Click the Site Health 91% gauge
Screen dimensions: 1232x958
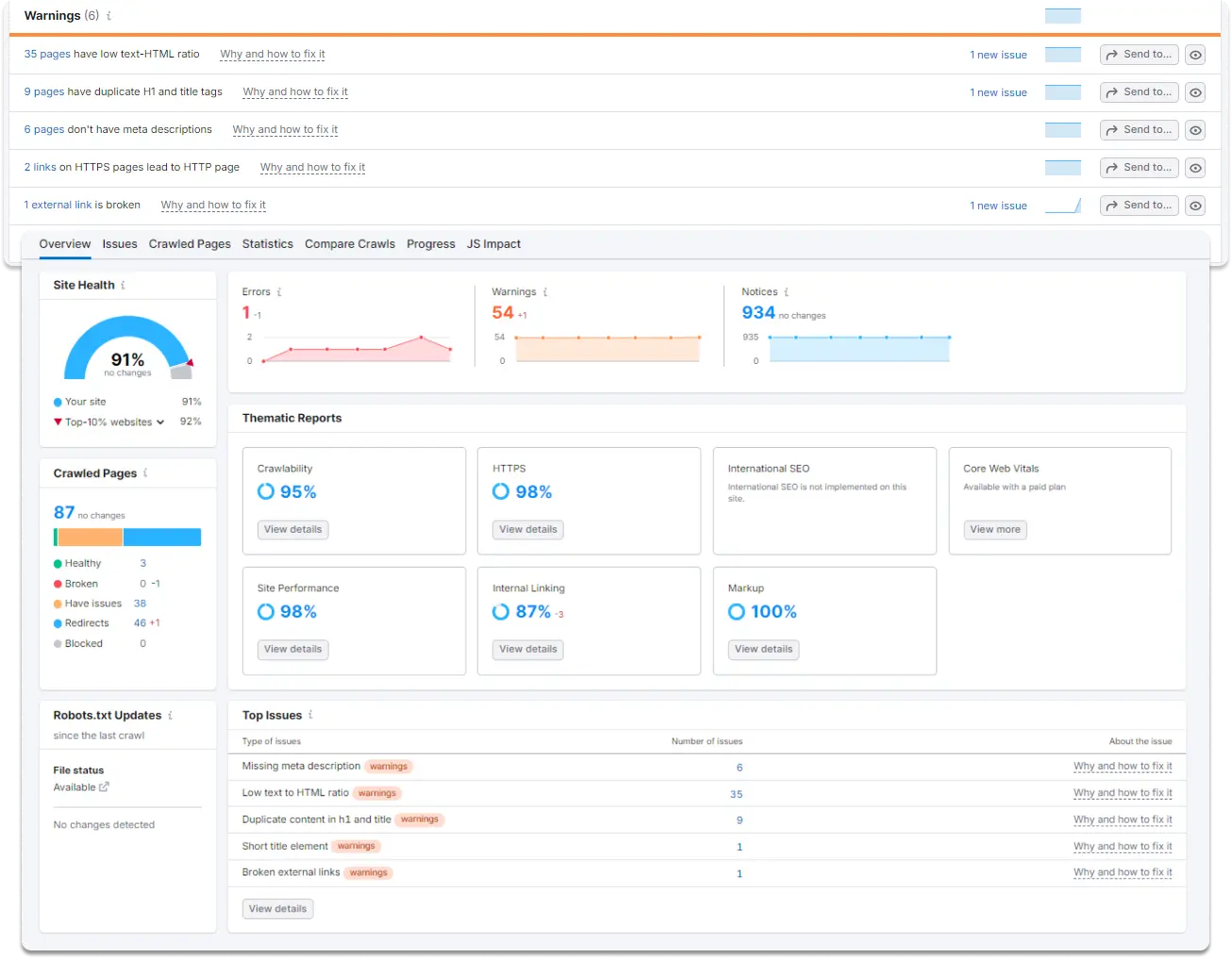(x=127, y=347)
